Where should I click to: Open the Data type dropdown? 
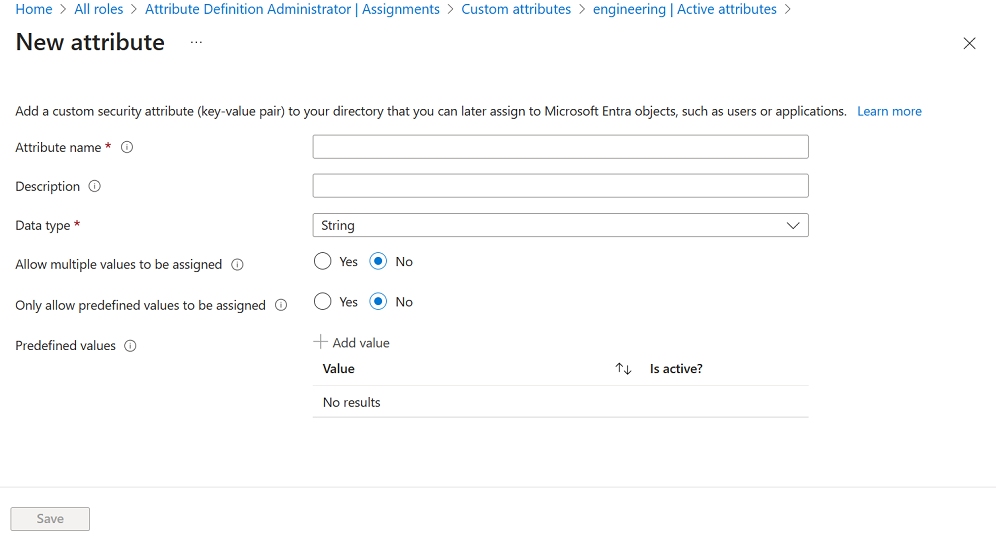(x=560, y=225)
